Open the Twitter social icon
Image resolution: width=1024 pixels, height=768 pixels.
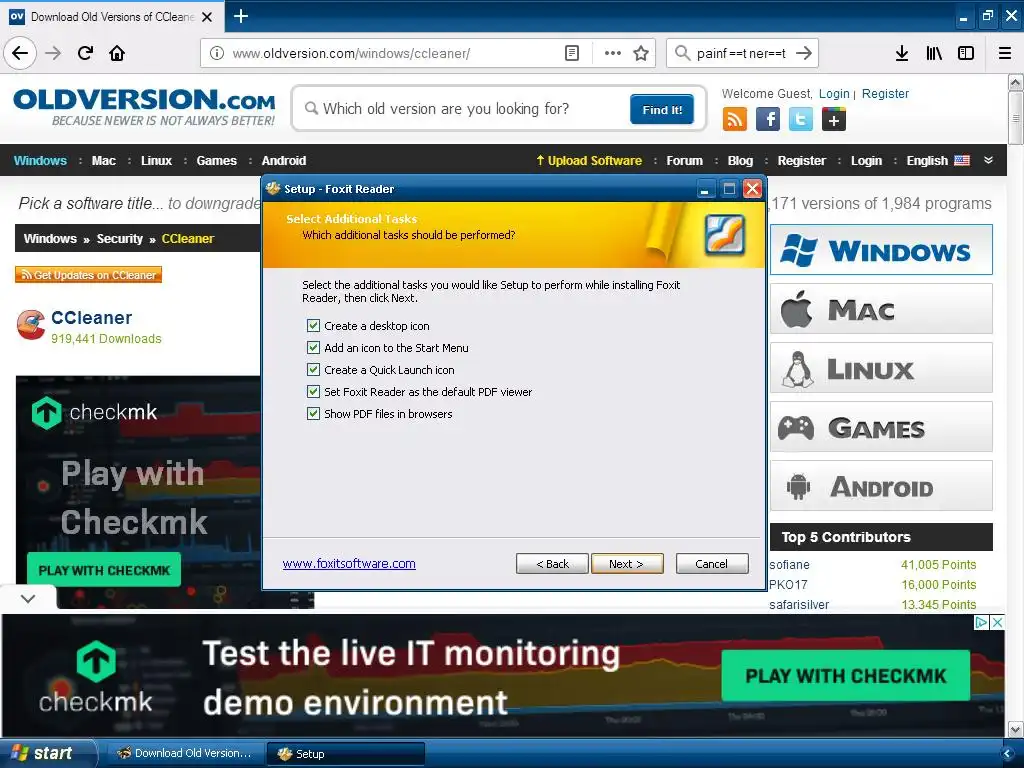[801, 120]
